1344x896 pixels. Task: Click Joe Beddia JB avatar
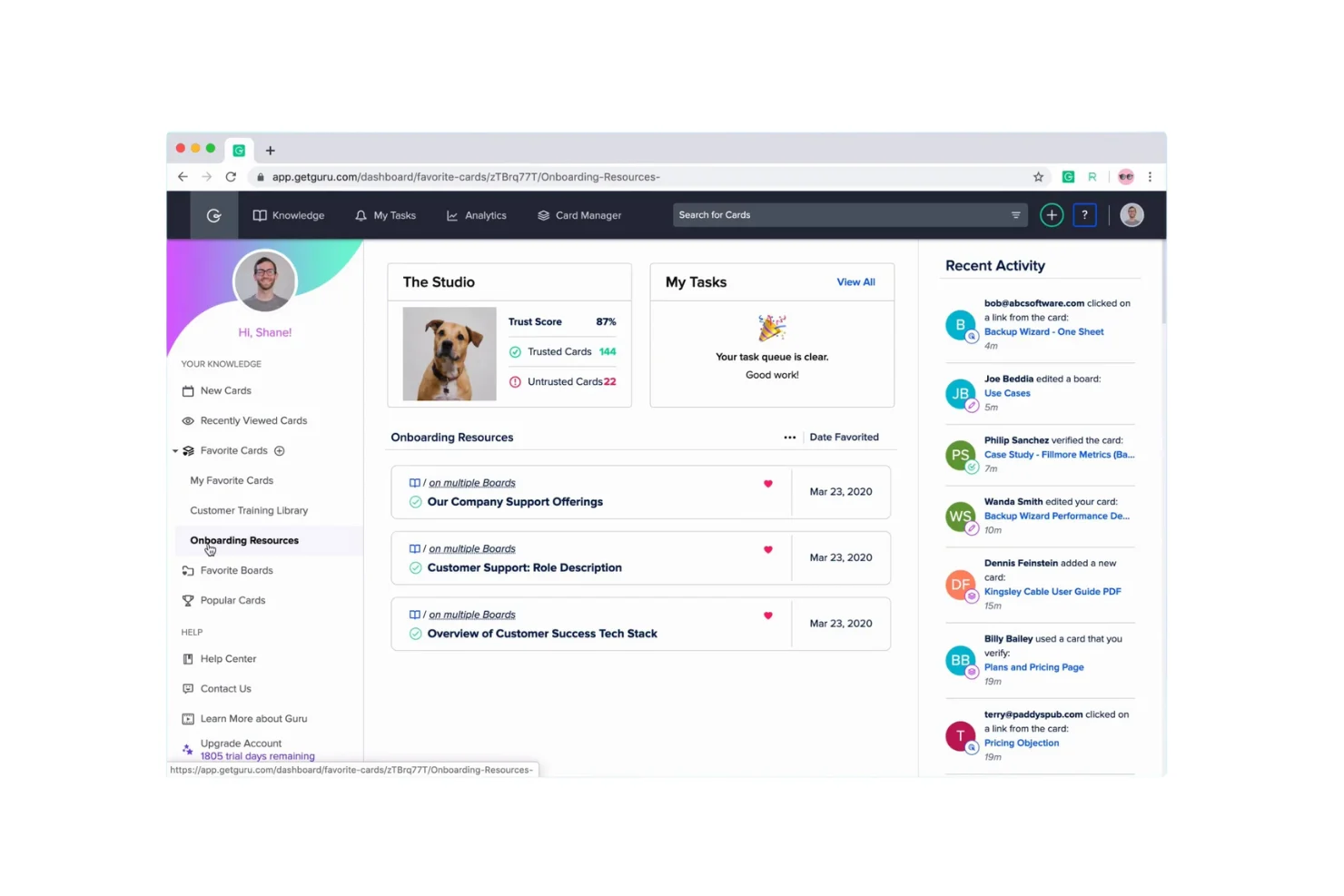tap(960, 394)
